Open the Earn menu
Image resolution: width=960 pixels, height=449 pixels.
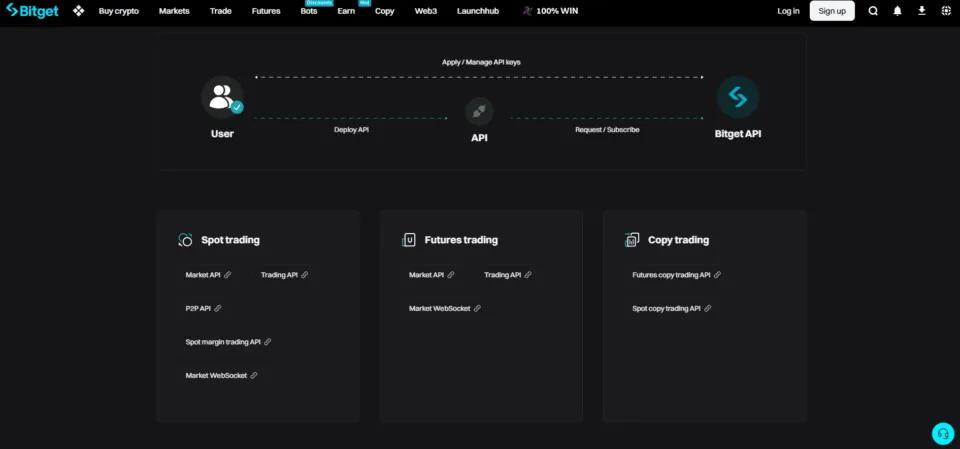(x=346, y=11)
